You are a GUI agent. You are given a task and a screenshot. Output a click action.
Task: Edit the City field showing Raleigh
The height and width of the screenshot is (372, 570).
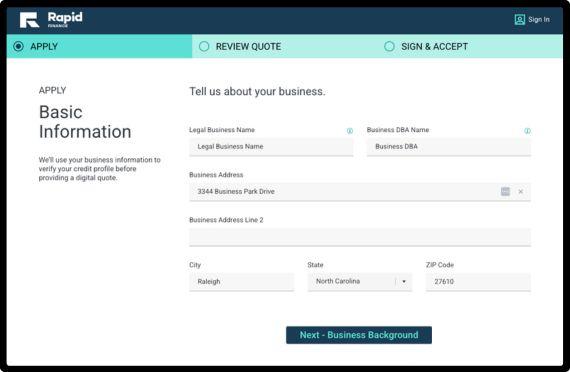[241, 282]
